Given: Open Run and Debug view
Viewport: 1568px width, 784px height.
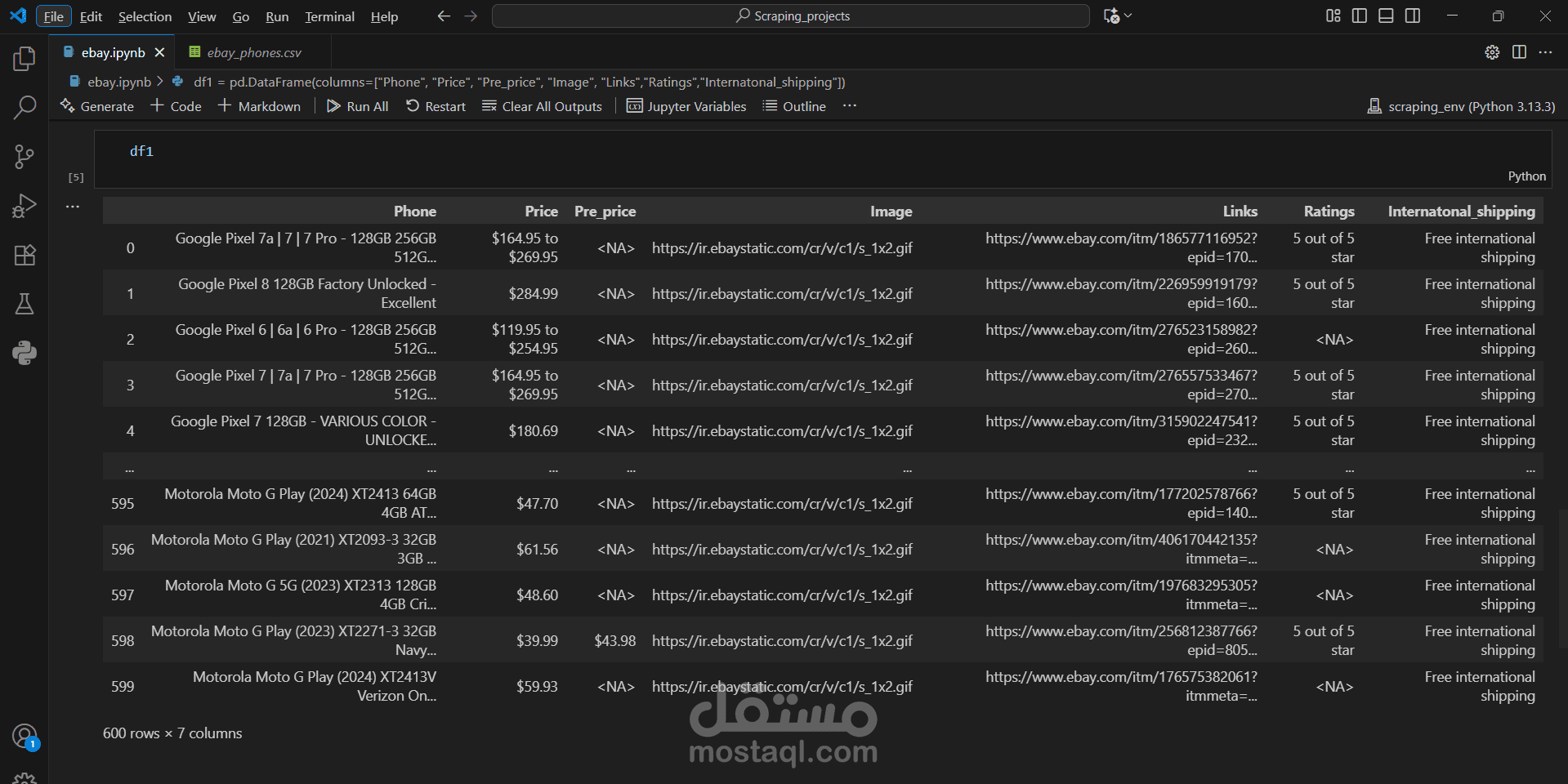Looking at the screenshot, I should point(25,206).
